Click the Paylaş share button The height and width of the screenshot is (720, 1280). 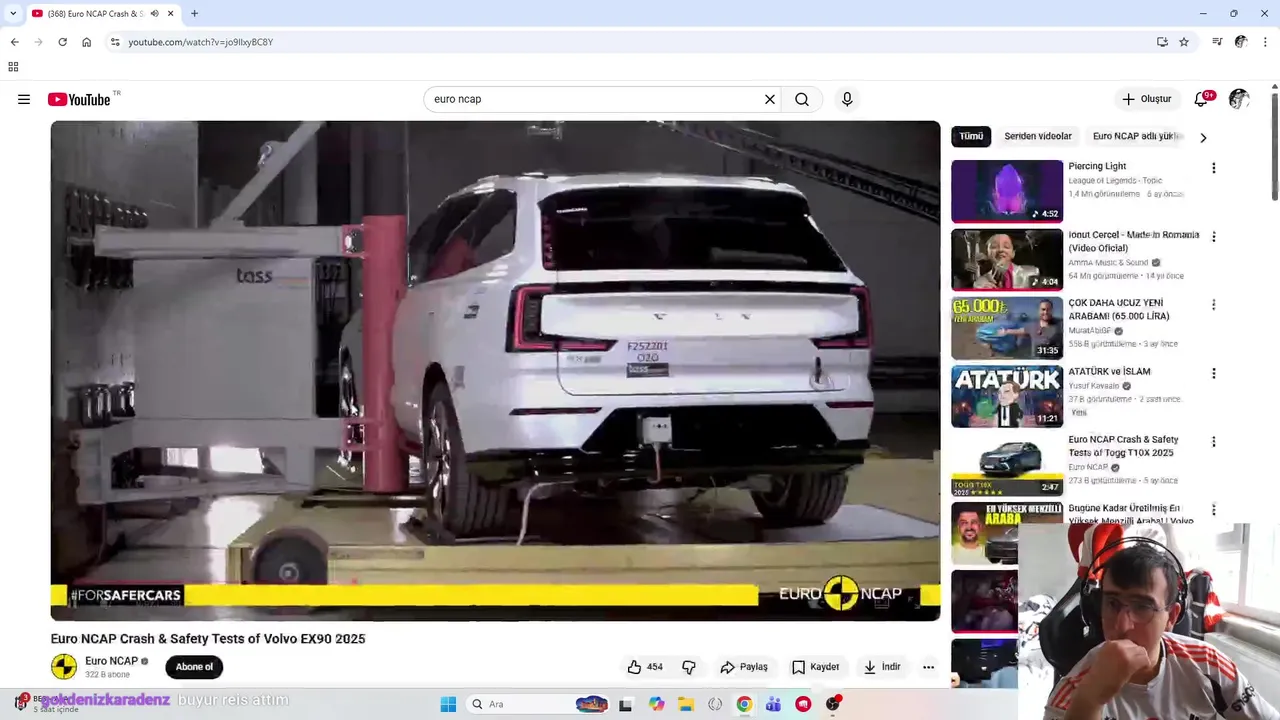pyautogui.click(x=744, y=667)
